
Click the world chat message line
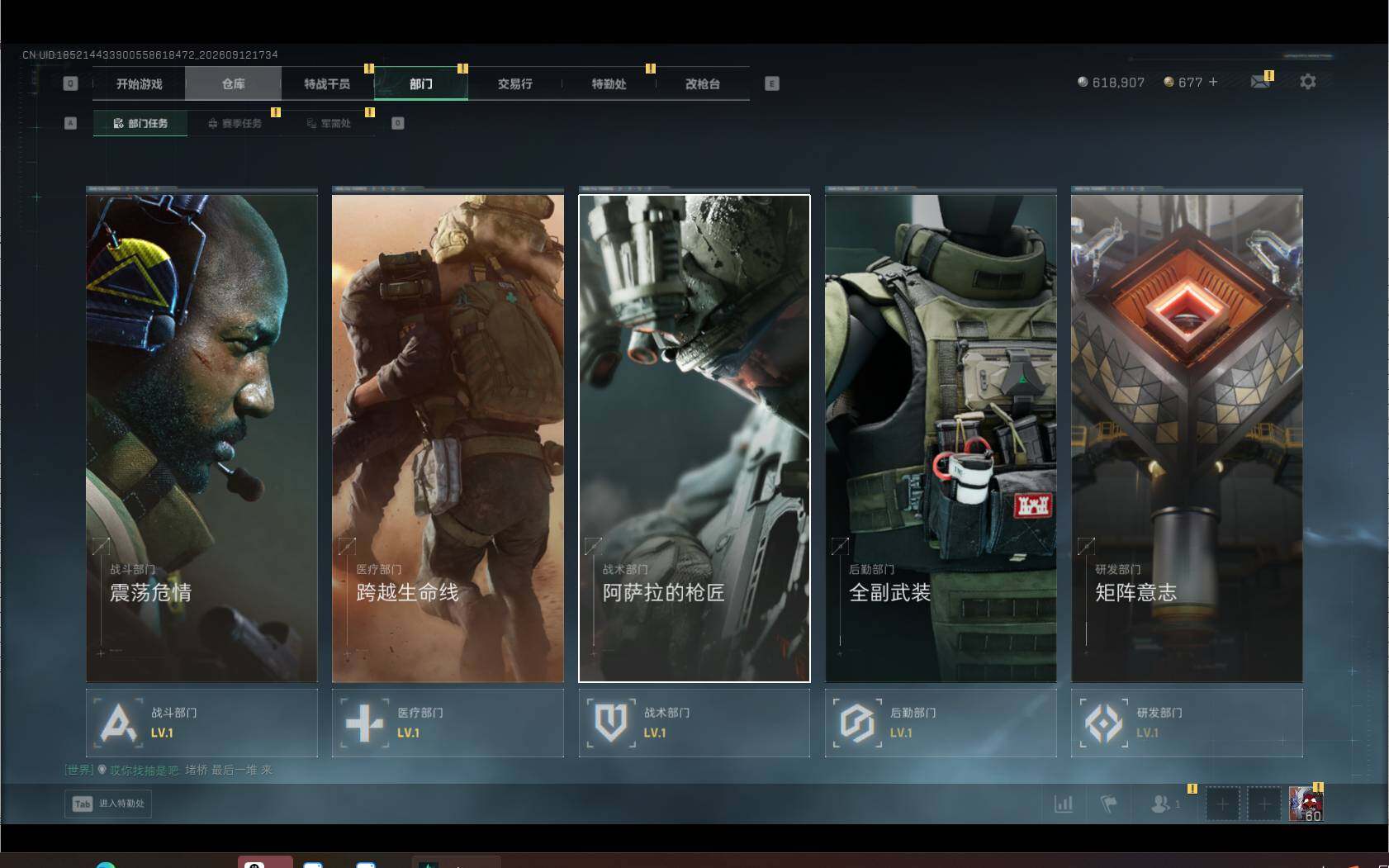pyautogui.click(x=168, y=770)
